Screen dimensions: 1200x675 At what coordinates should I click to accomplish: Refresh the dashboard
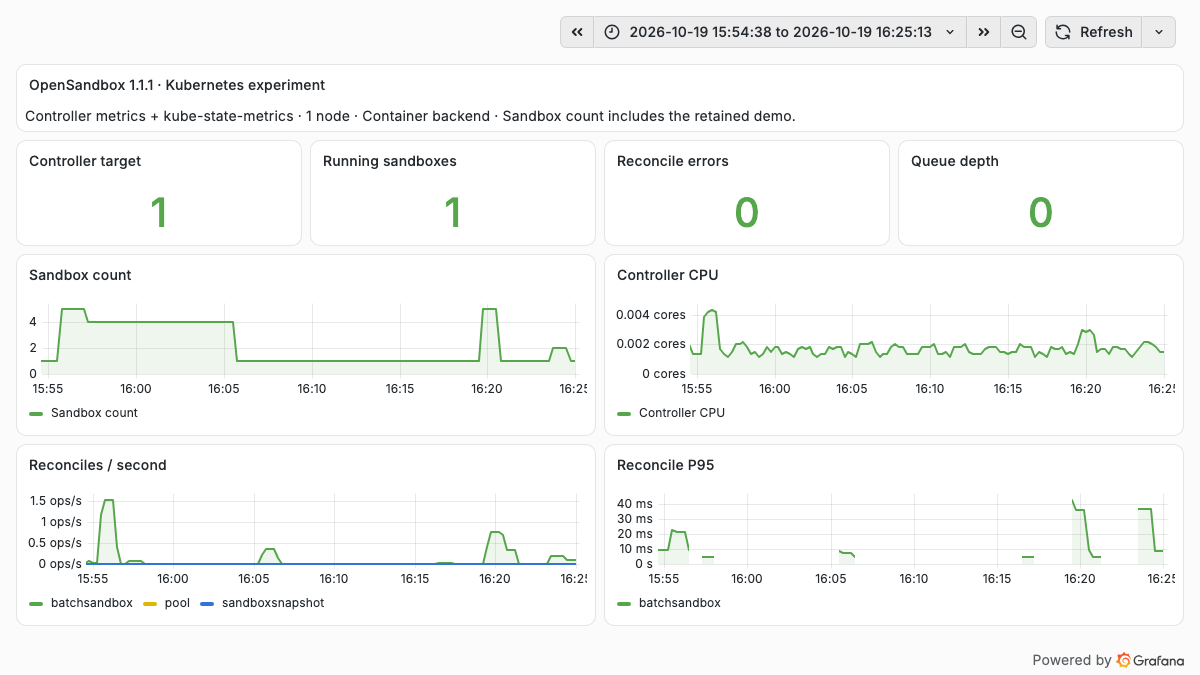pyautogui.click(x=1093, y=32)
